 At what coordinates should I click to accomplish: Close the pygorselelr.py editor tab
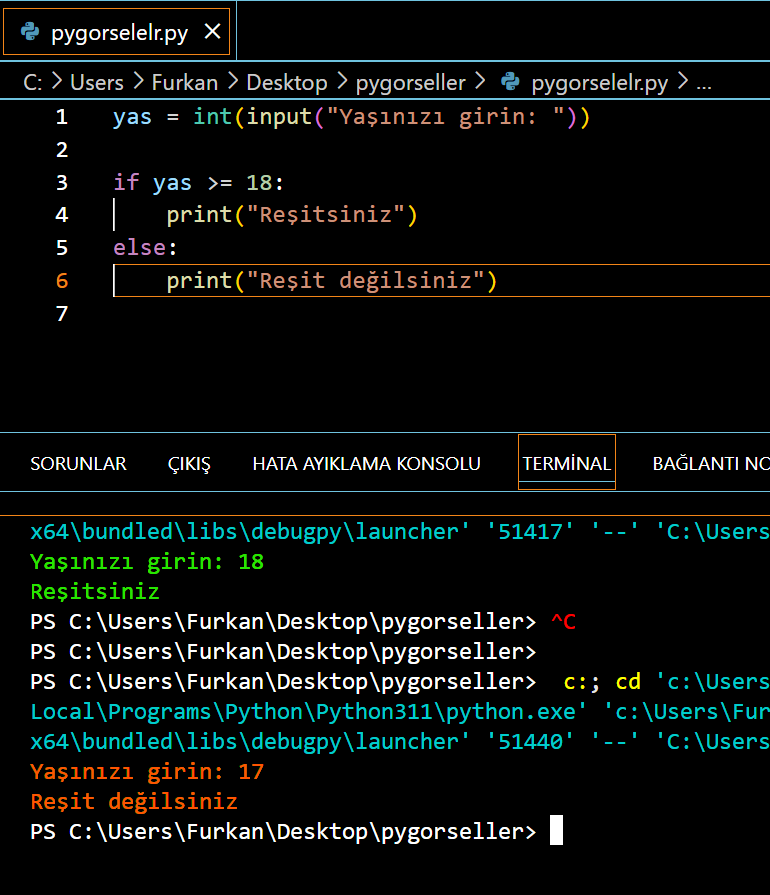(211, 32)
